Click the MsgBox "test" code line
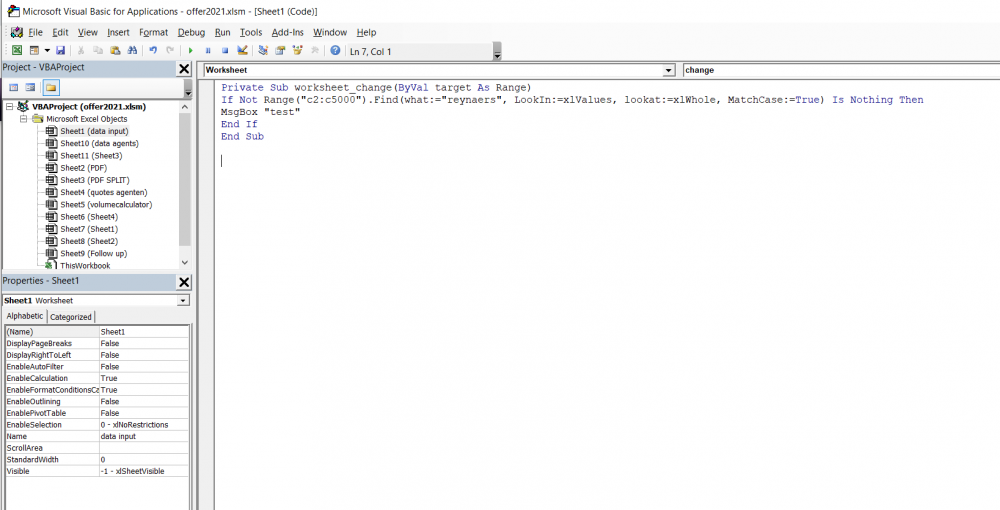 261,112
